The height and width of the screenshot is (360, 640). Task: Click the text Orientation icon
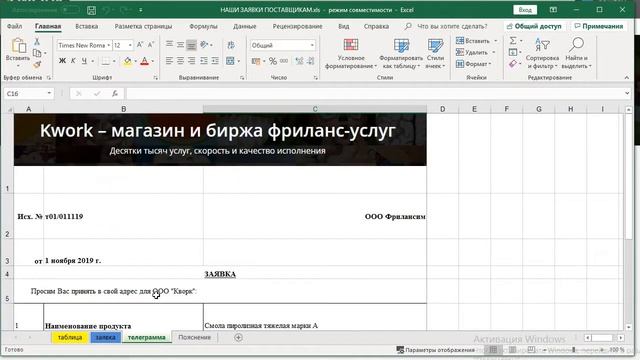pyautogui.click(x=204, y=44)
